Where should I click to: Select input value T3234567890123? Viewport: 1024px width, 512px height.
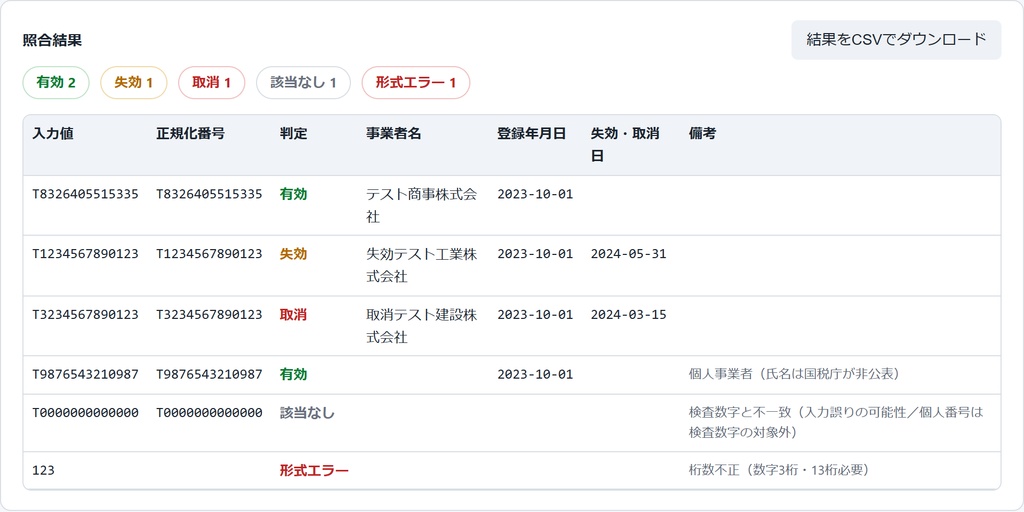coord(86,315)
